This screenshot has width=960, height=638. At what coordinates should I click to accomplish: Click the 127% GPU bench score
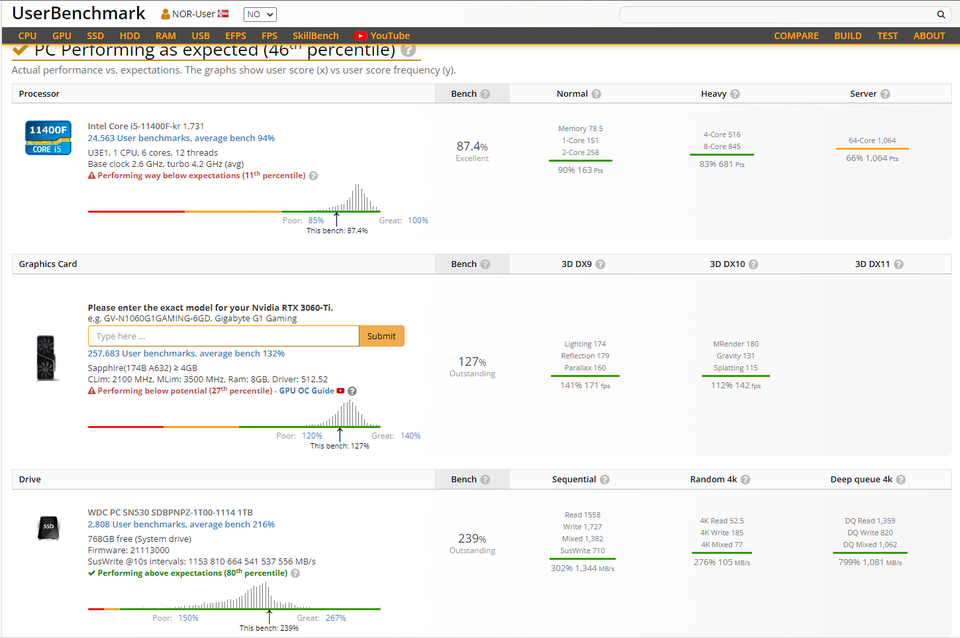tap(472, 362)
